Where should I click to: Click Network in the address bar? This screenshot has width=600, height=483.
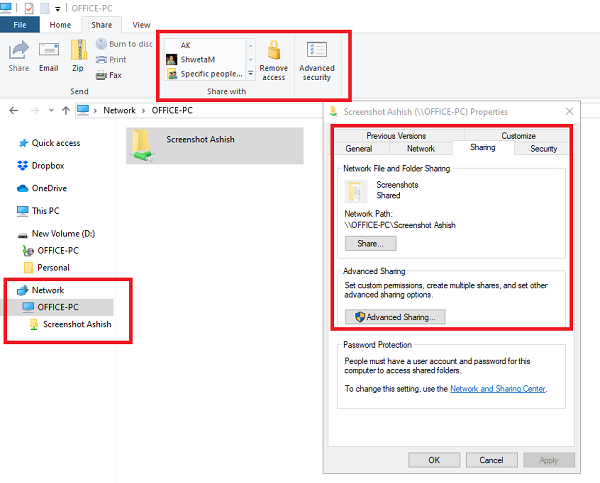(x=119, y=110)
